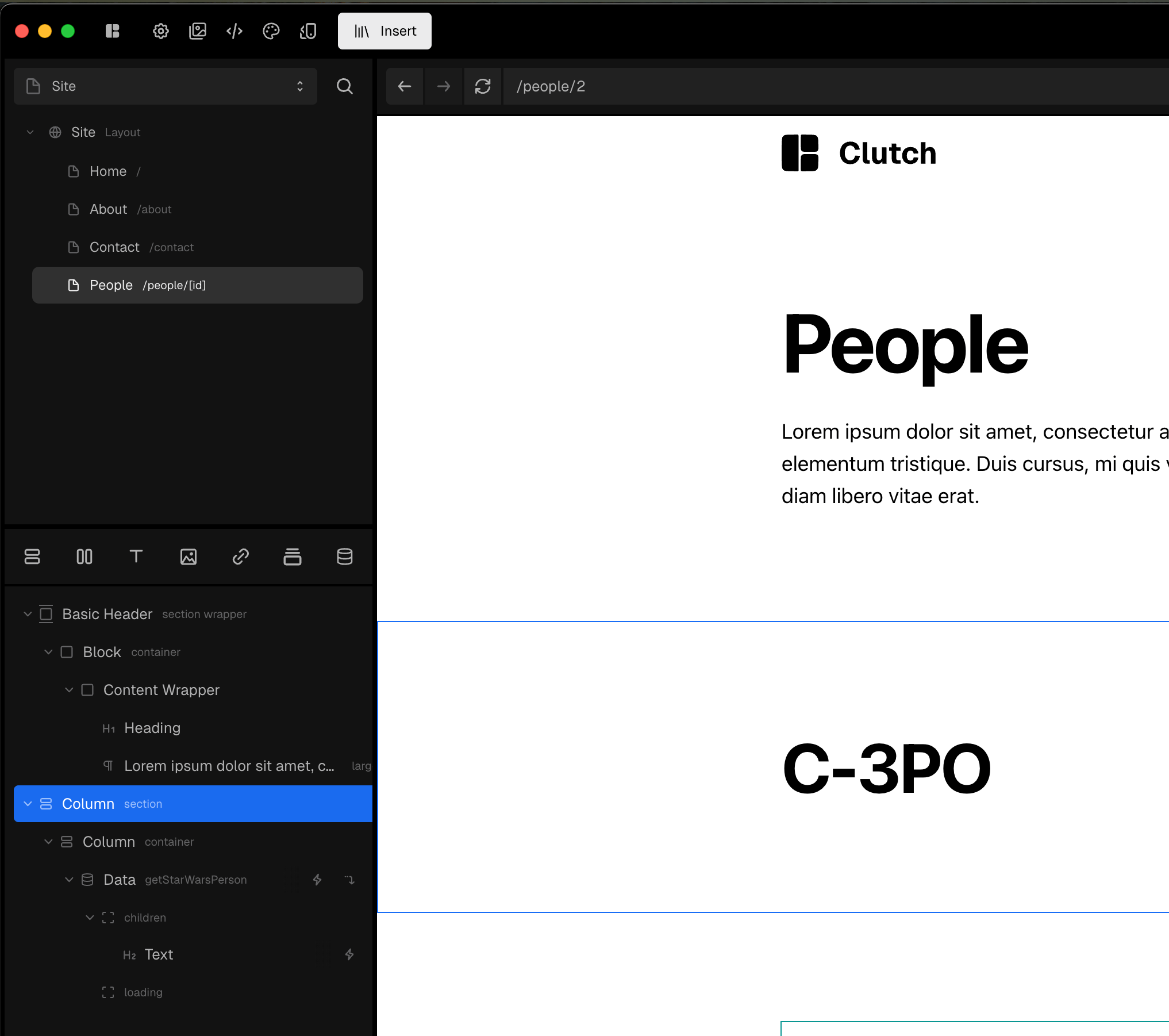1169x1036 pixels.
Task: Go forward with the right arrow button
Action: [444, 86]
